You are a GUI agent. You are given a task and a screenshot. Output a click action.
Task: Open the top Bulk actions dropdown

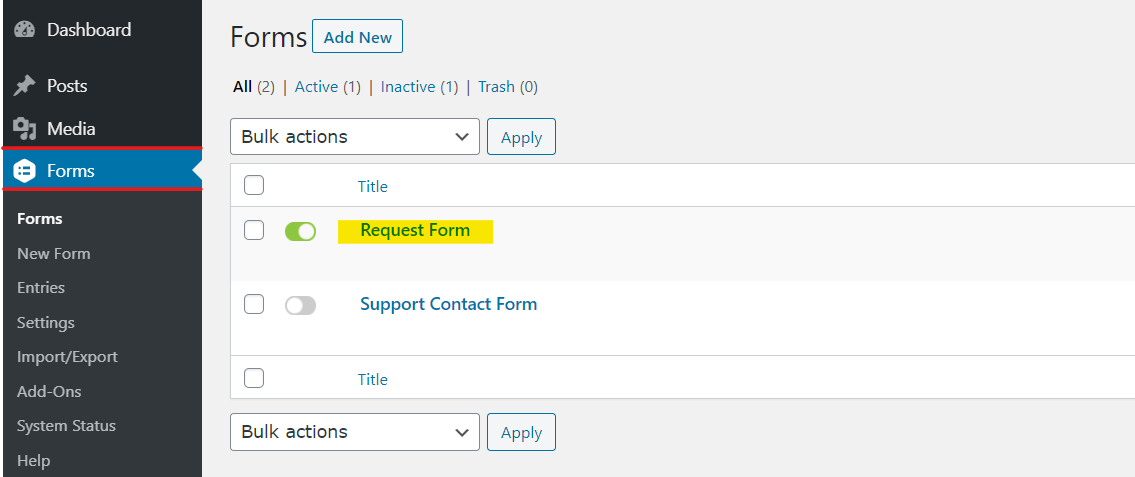pos(355,137)
